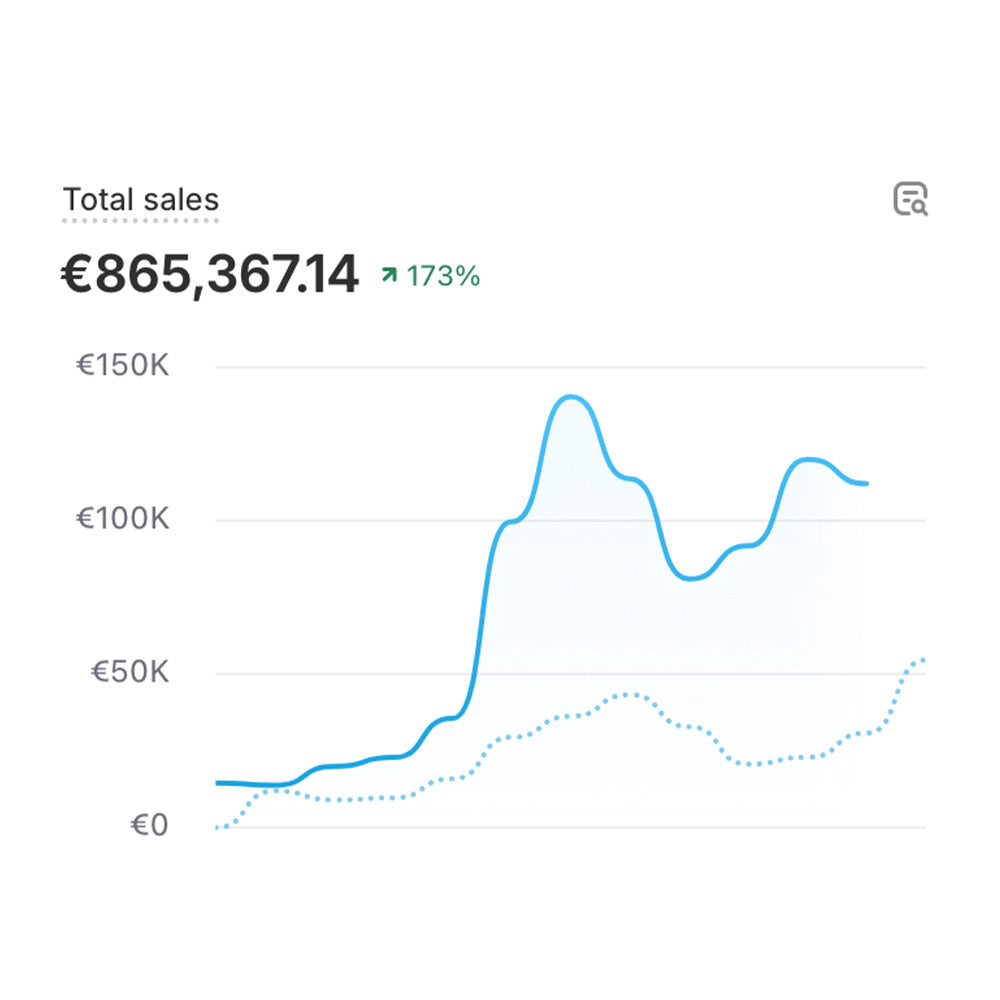The width and height of the screenshot is (1000, 1000).
Task: Click the dotted underline beneath Total sales
Action: pyautogui.click(x=141, y=219)
